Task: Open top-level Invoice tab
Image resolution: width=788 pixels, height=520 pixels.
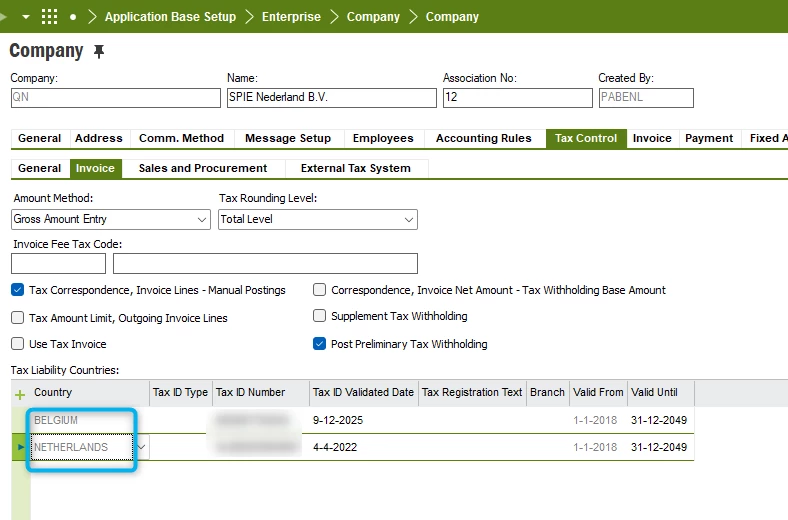Action: (652, 138)
